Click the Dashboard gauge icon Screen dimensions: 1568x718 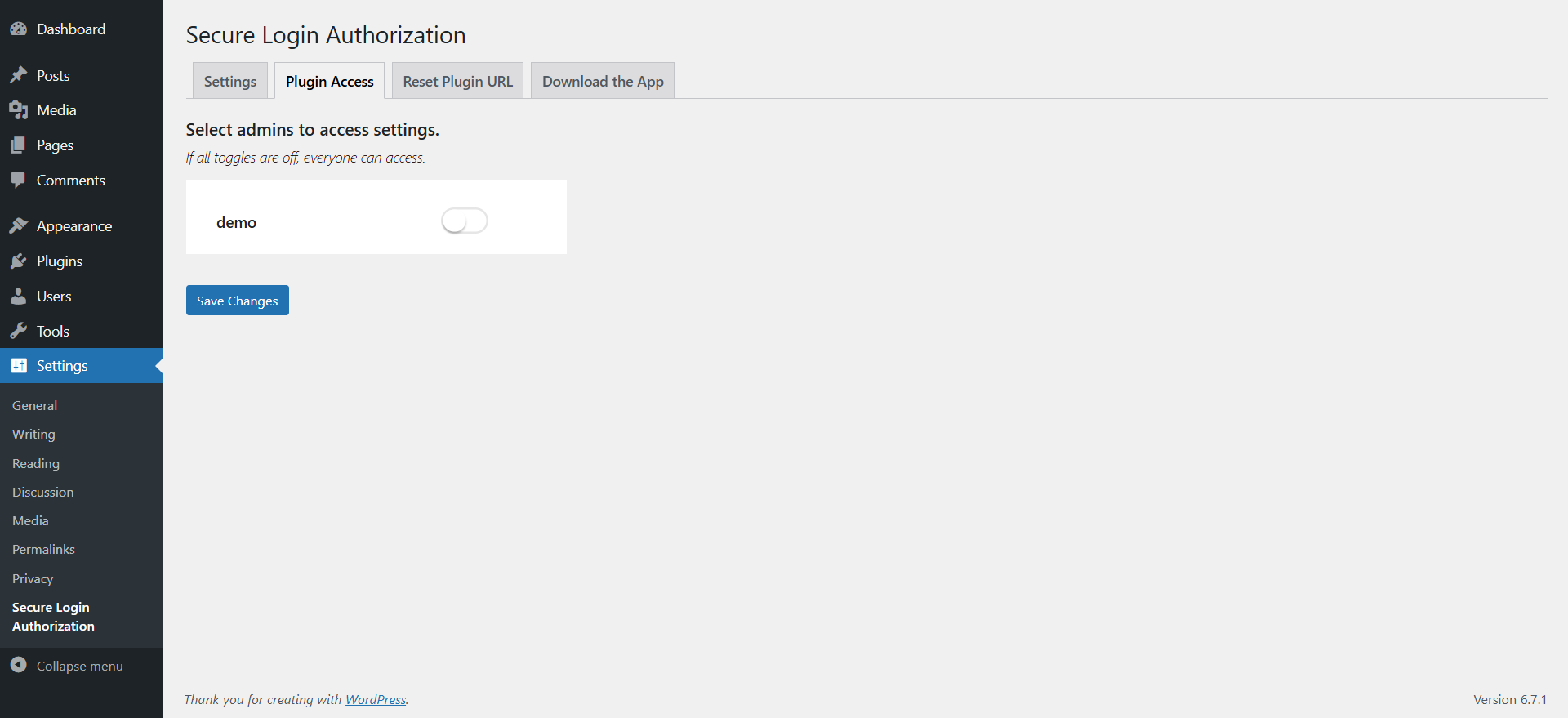(19, 29)
